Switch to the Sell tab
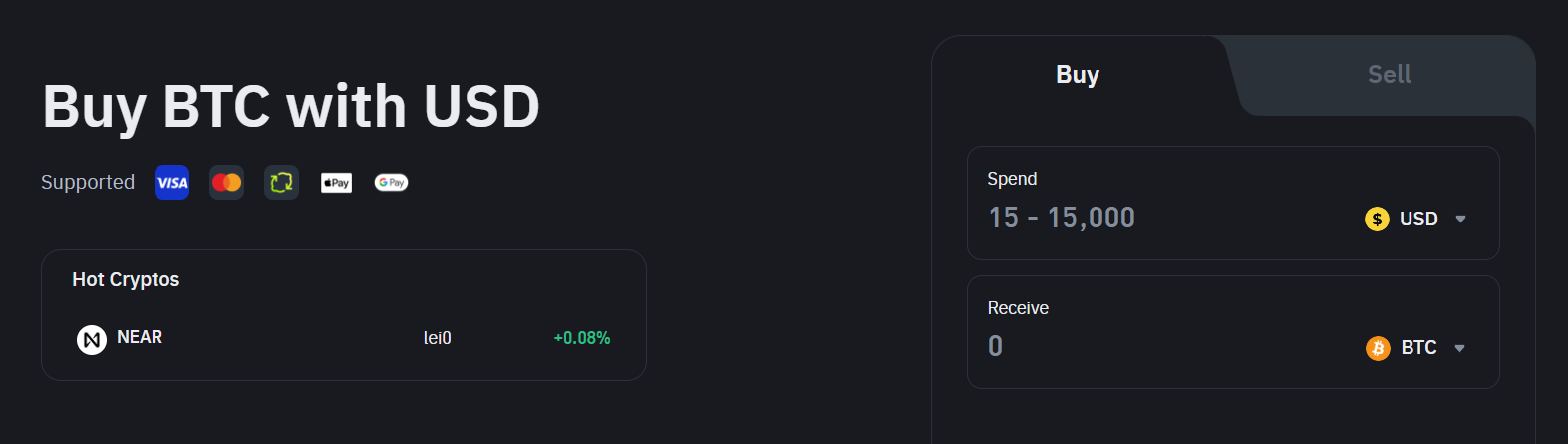 pyautogui.click(x=1389, y=75)
